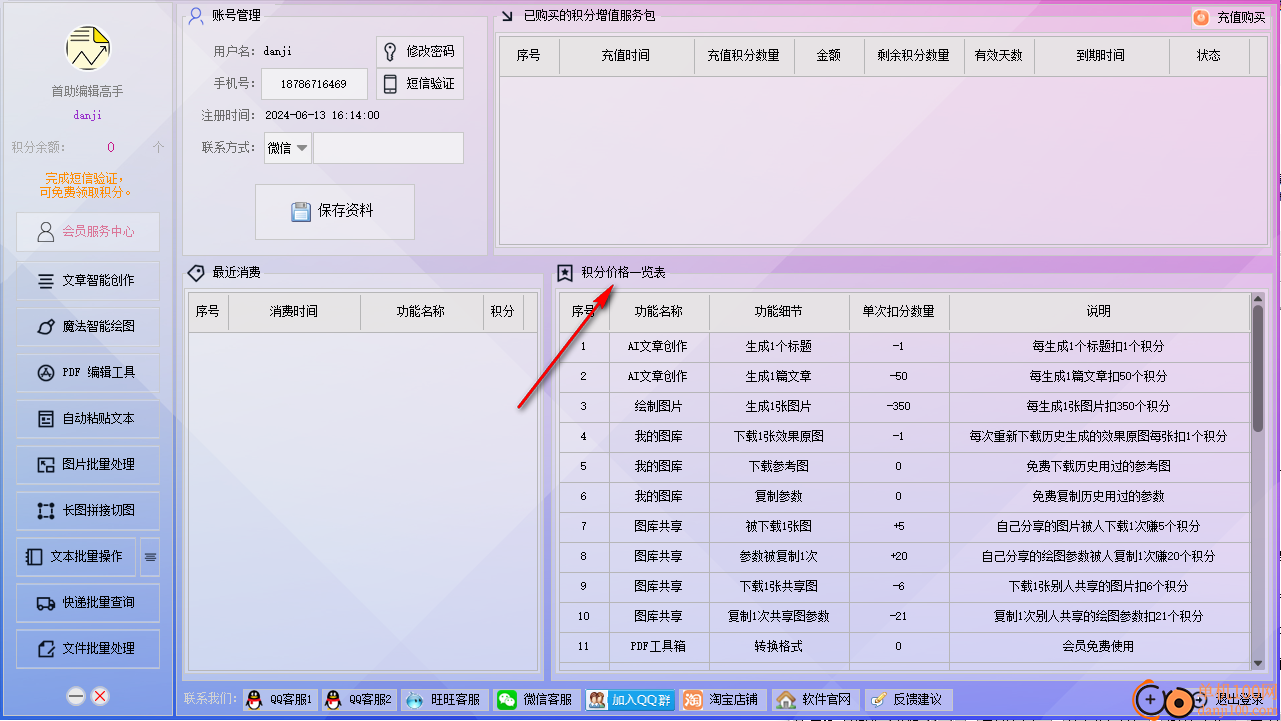
Task: Click the 完成短信验证 free points notice
Action: 86,185
